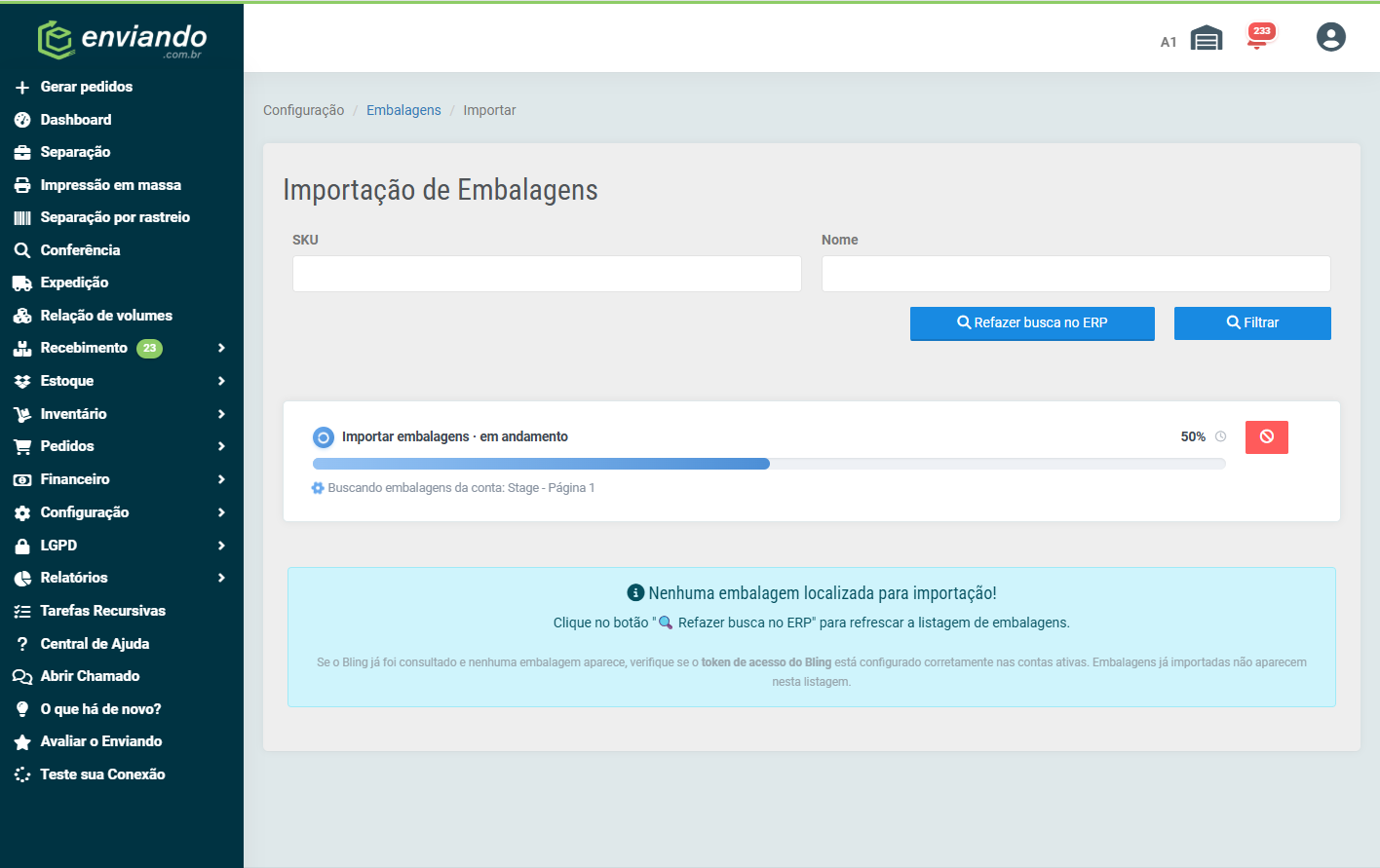Click the Enviando logo
The width and height of the screenshot is (1380, 868).
click(122, 40)
